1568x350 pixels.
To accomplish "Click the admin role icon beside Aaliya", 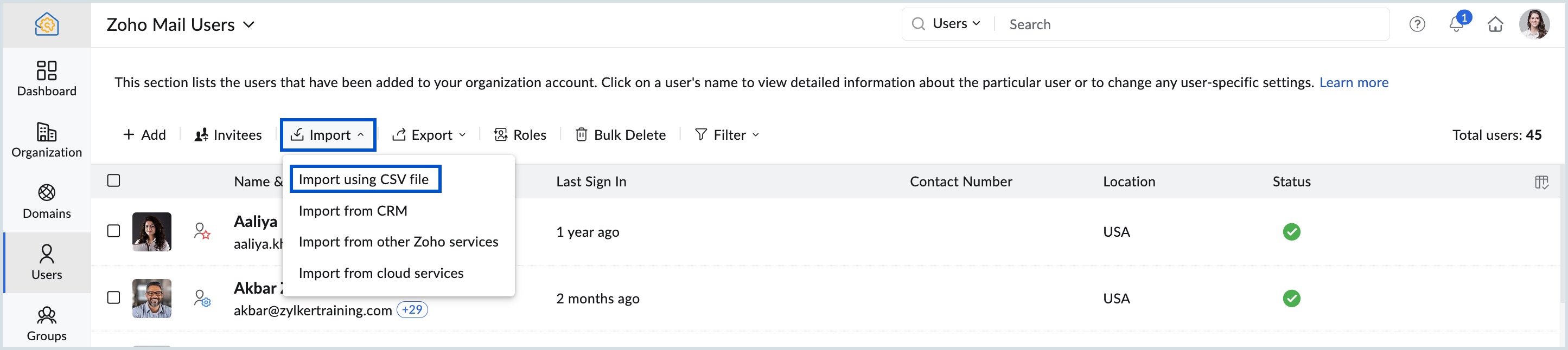I will pyautogui.click(x=202, y=231).
